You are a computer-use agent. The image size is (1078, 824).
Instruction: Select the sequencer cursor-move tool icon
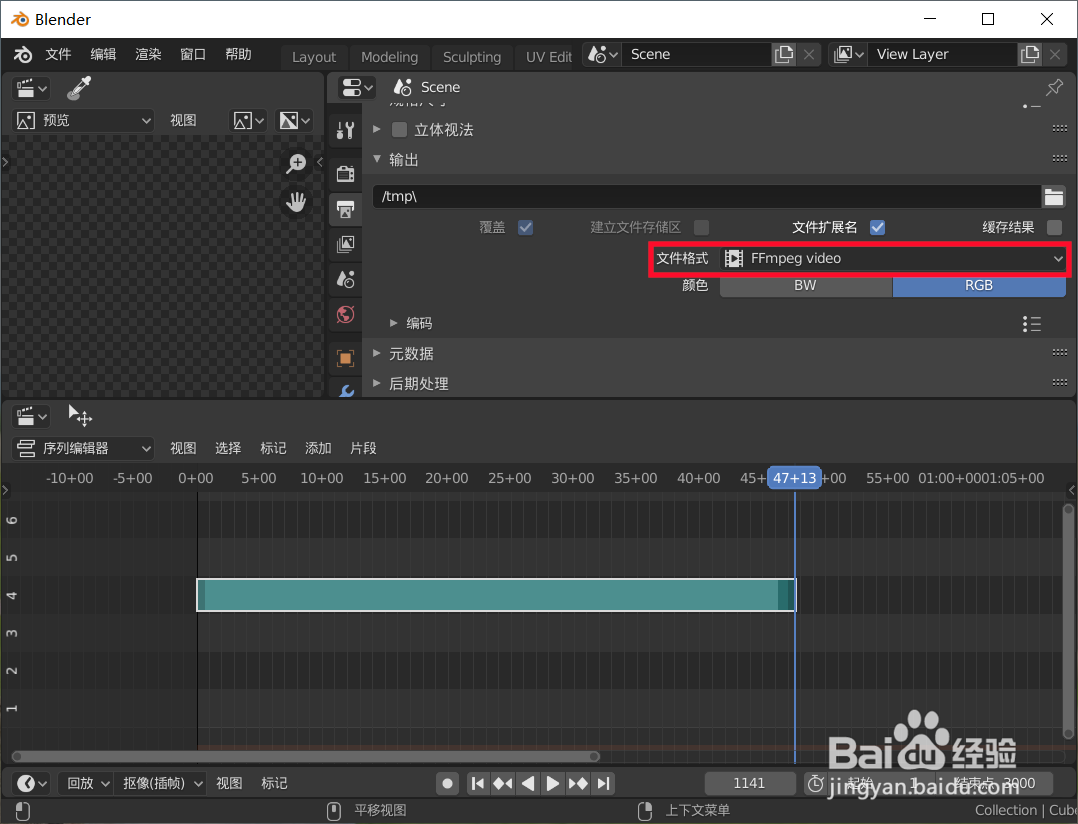pos(80,416)
